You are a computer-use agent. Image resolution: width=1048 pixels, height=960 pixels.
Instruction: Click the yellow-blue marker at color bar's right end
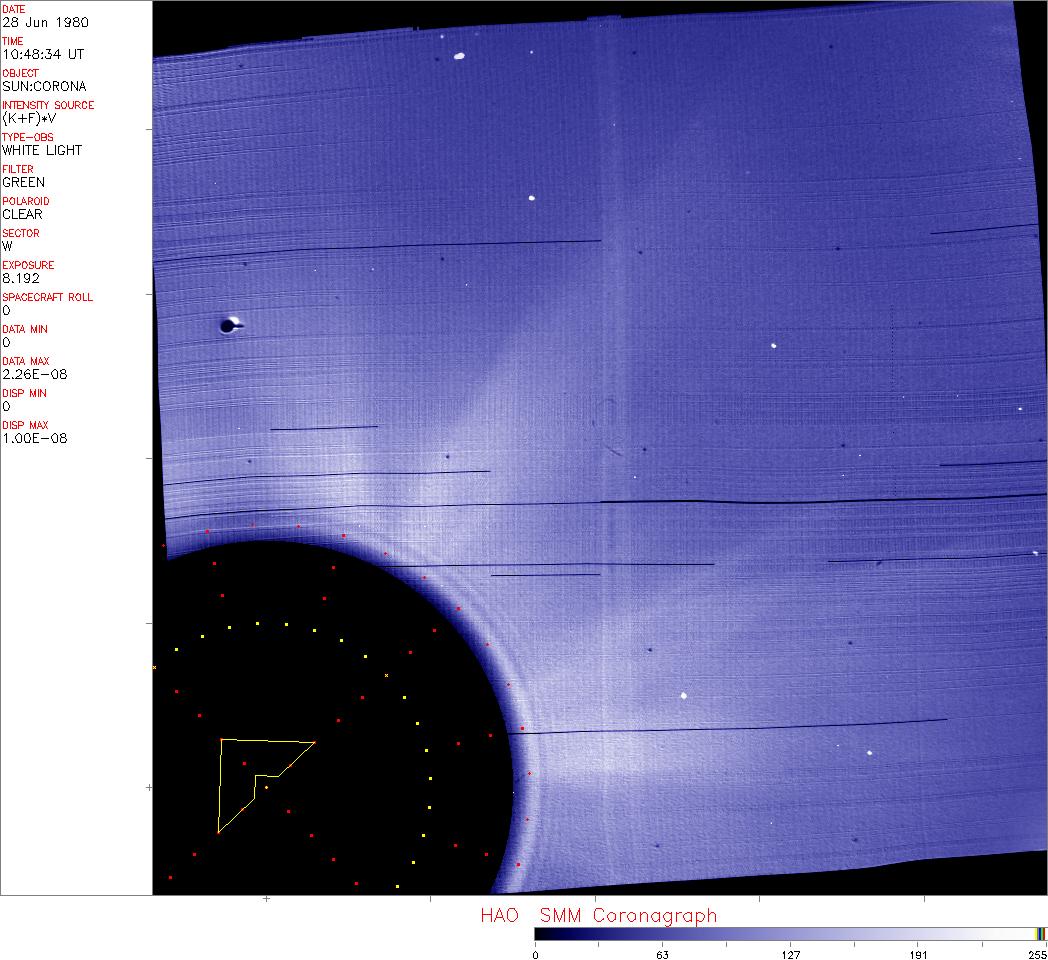click(x=1040, y=933)
